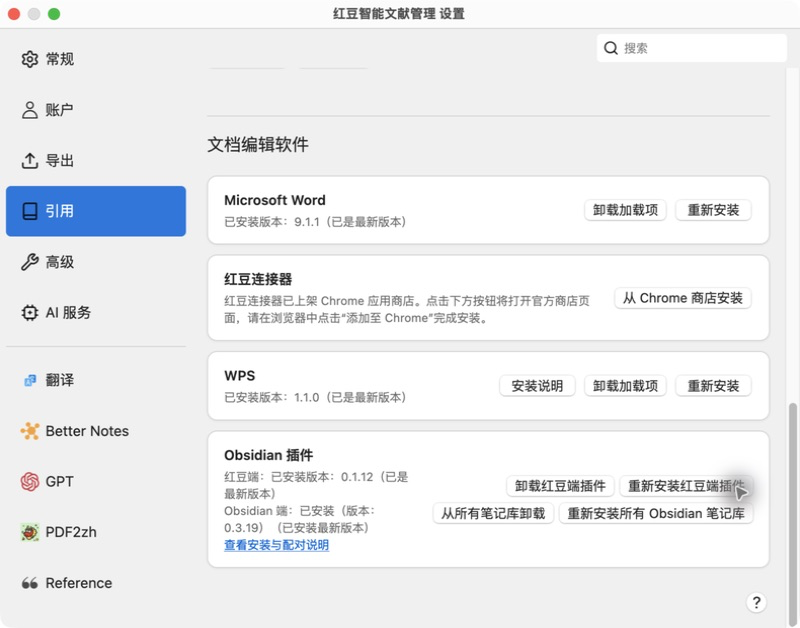This screenshot has width=800, height=628.
Task: Switch to the 导出 pane
Action: 96,161
